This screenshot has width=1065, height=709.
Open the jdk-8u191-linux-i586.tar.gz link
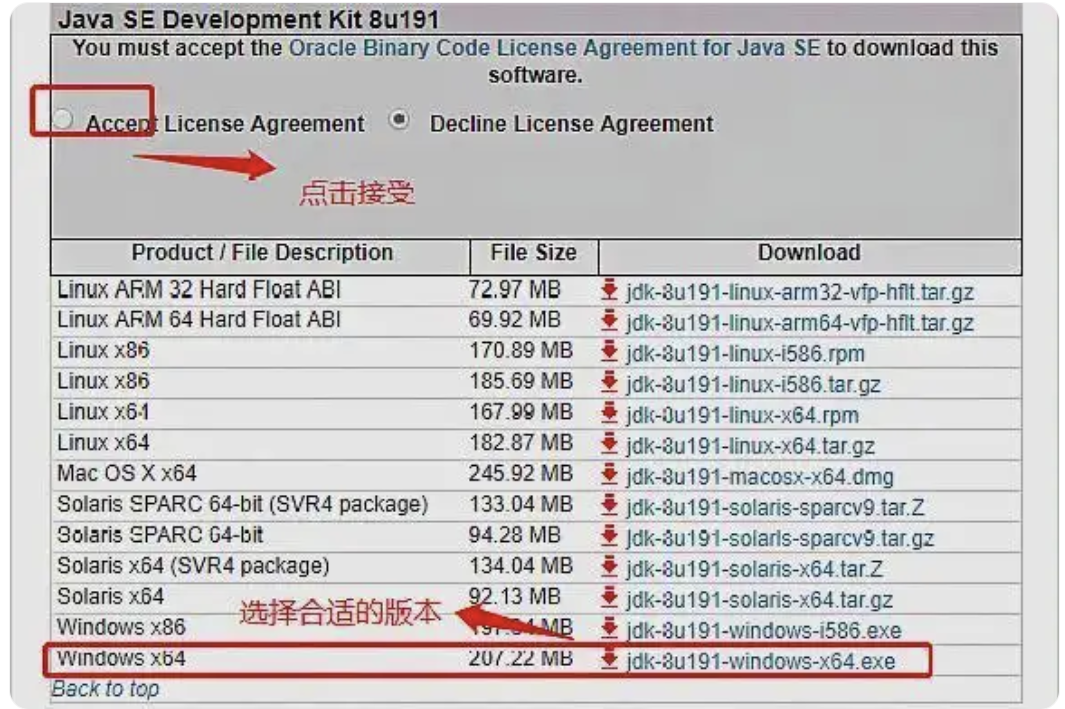tap(753, 384)
